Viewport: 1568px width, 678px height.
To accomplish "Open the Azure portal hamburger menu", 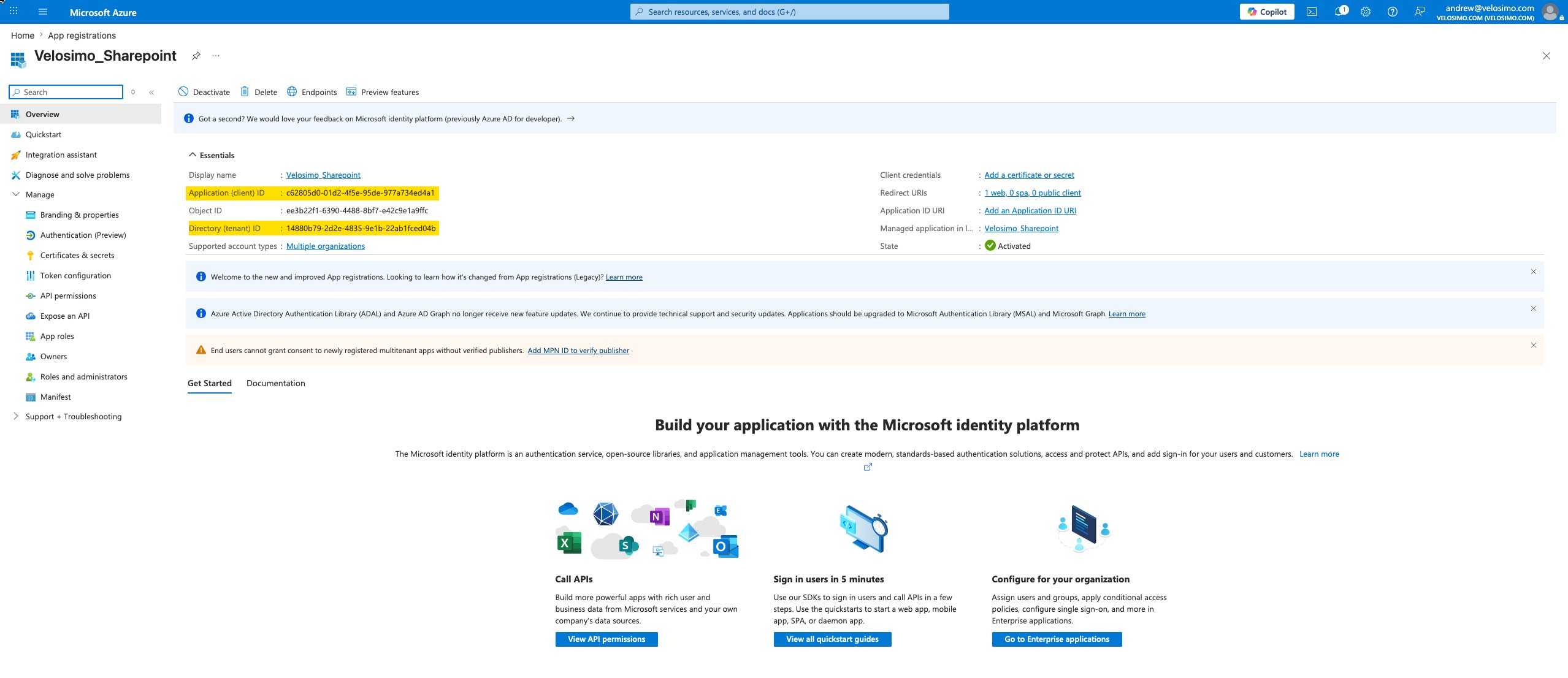I will tap(43, 12).
